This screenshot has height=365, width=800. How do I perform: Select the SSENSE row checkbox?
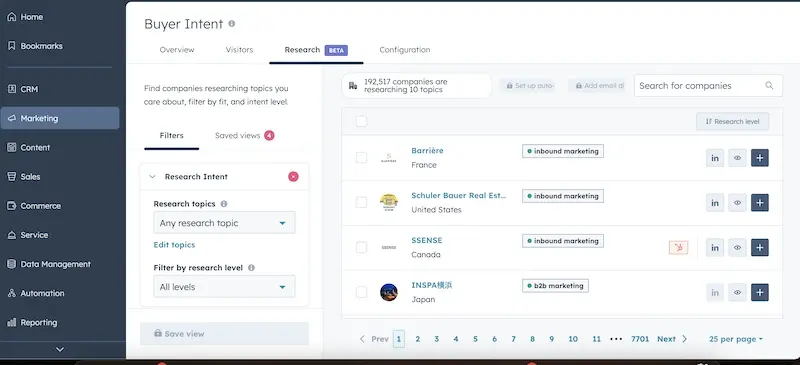point(361,248)
